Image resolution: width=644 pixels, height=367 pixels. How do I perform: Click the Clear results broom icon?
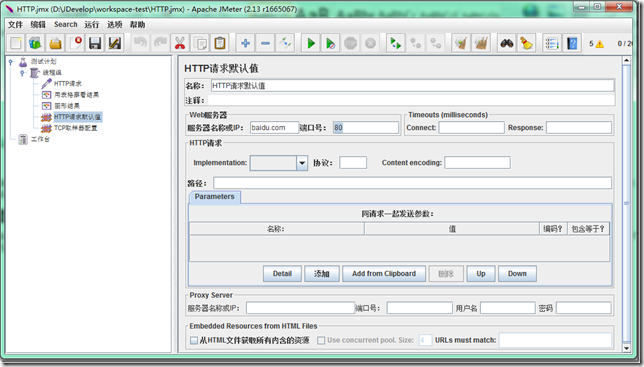(461, 43)
